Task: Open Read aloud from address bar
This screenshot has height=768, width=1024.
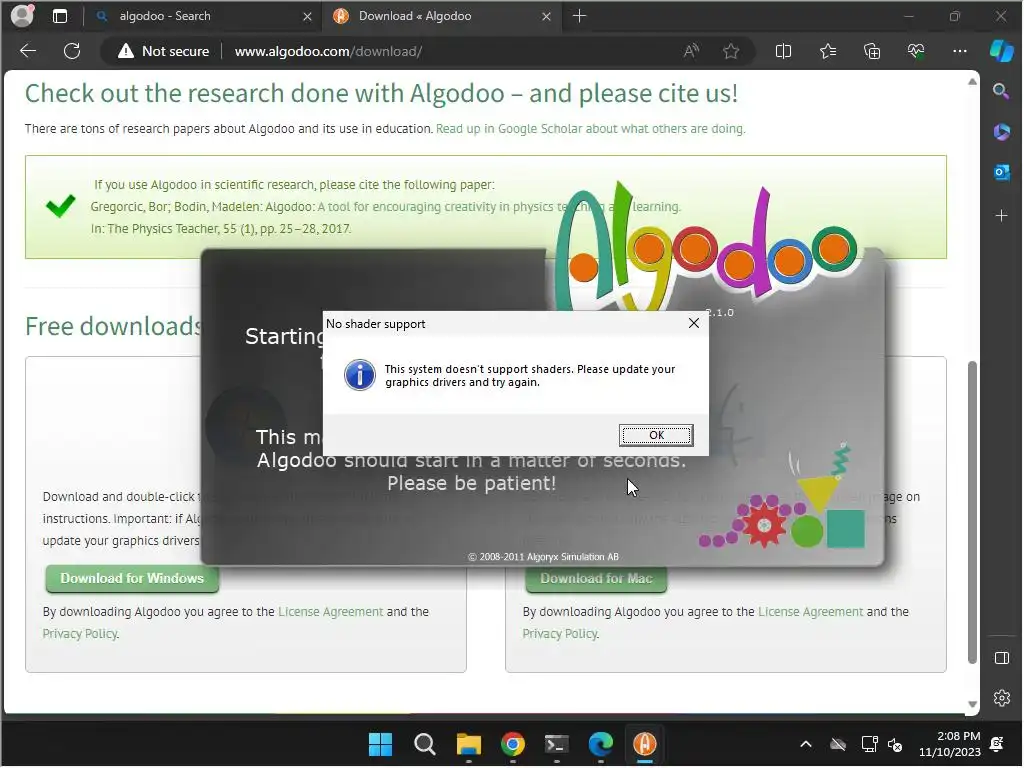Action: coord(691,51)
